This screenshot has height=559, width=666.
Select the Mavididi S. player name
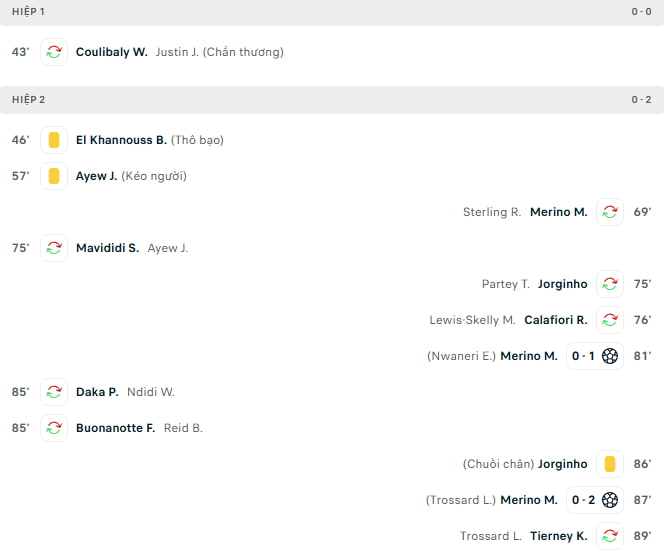(x=107, y=248)
